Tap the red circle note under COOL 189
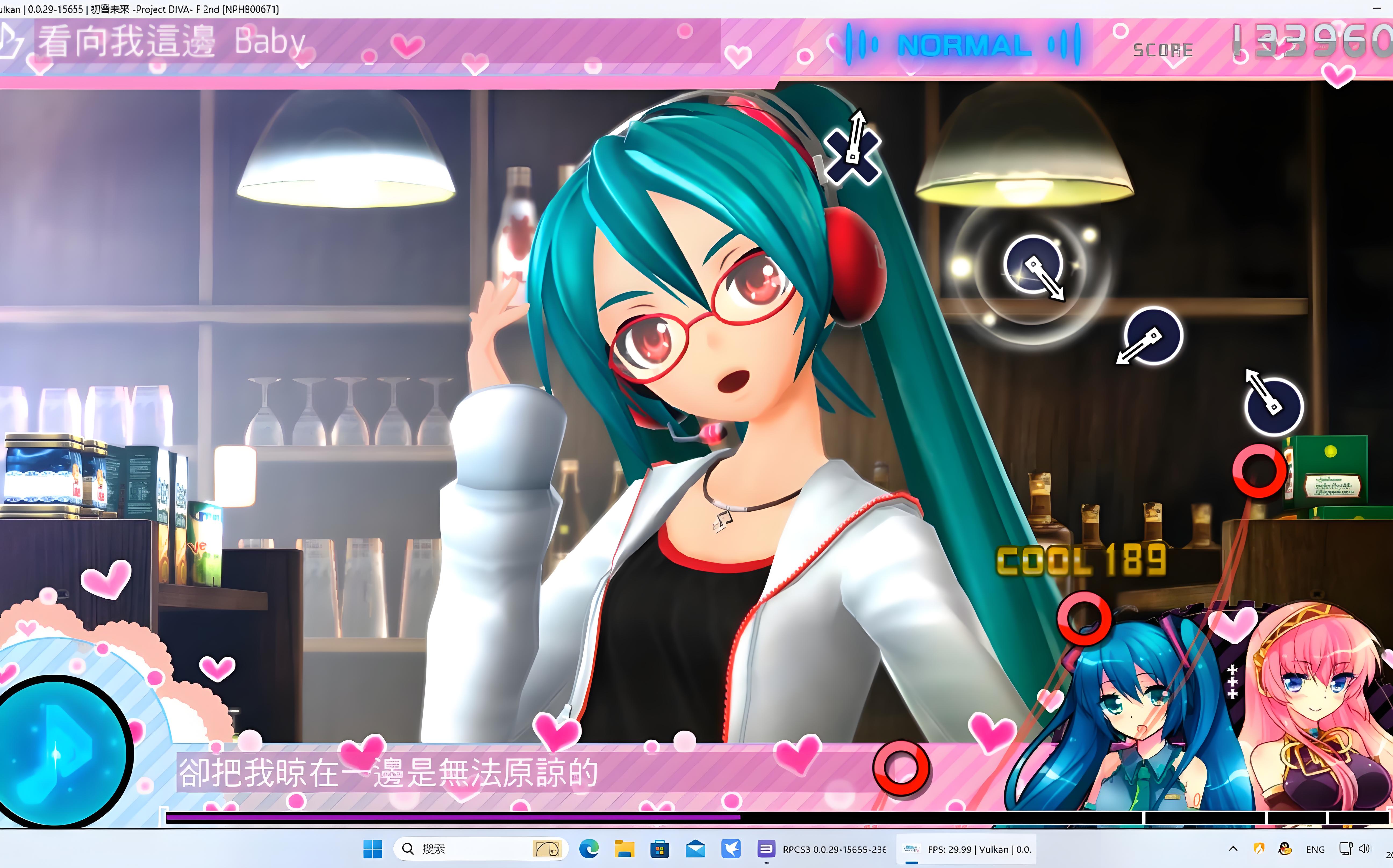1393x868 pixels. 1085,619
